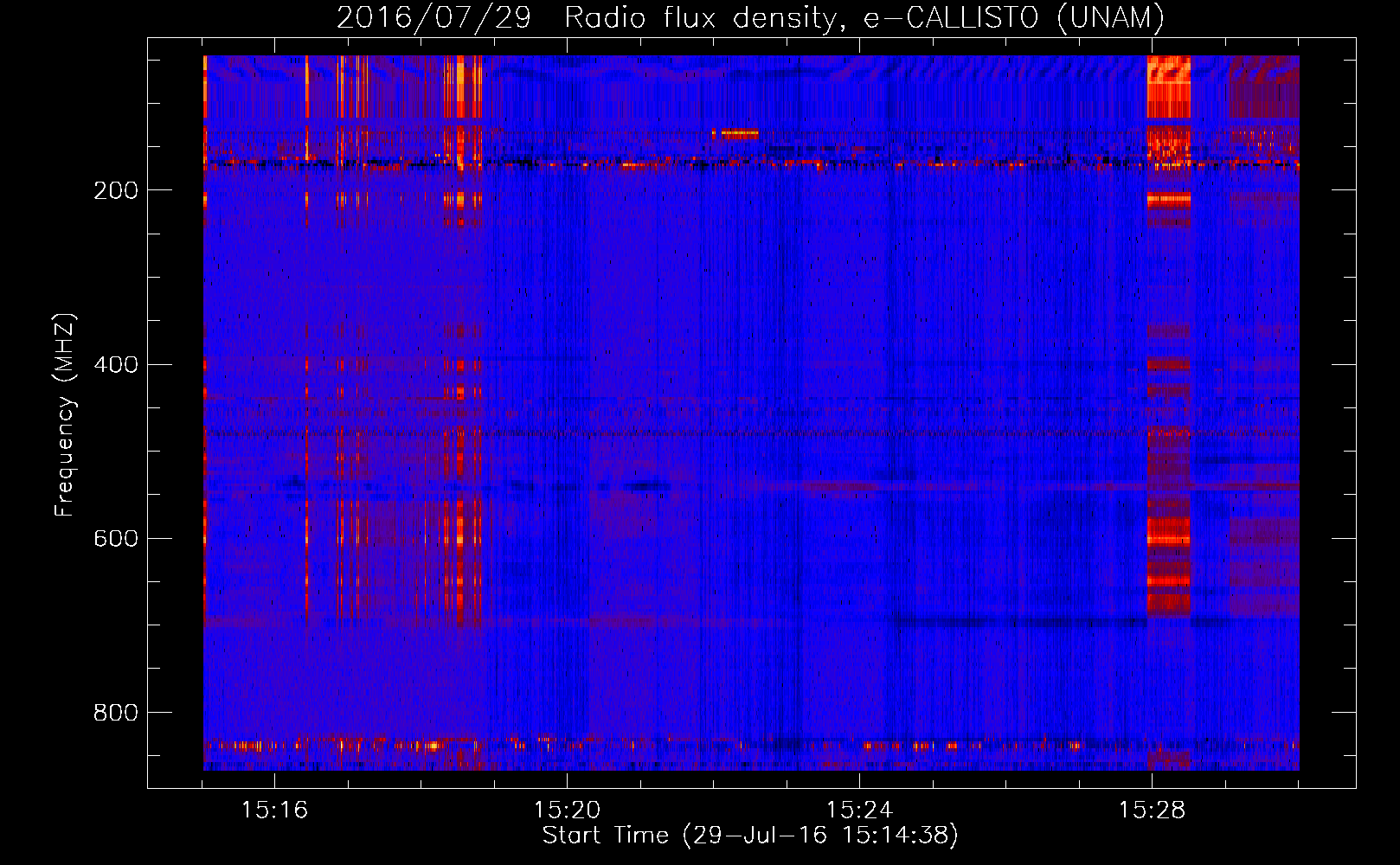
Task: Click the 15:24 time tick label
Action: coord(859,810)
